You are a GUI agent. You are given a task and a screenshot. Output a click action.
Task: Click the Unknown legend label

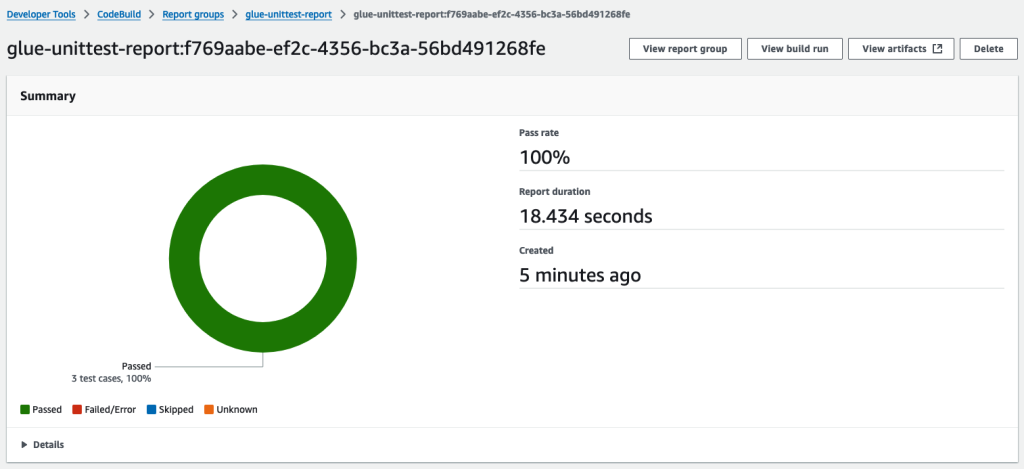tap(237, 410)
